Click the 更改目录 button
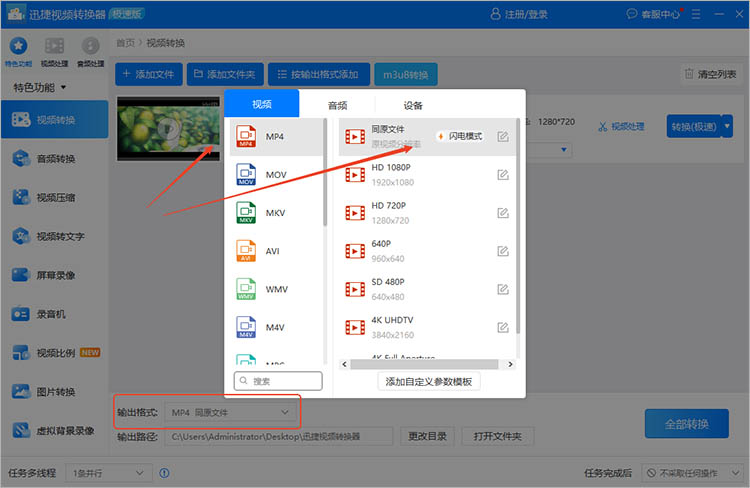The height and width of the screenshot is (488, 750). [x=427, y=436]
